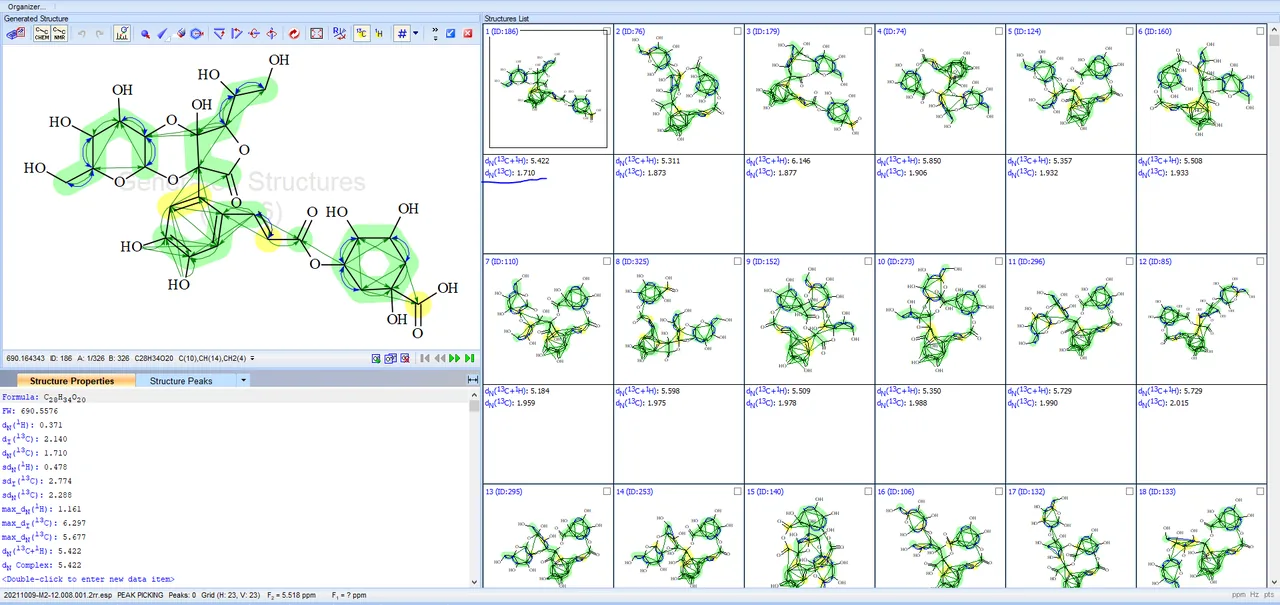This screenshot has height=605, width=1280.
Task: Toggle 1H shift display
Action: coord(379,33)
